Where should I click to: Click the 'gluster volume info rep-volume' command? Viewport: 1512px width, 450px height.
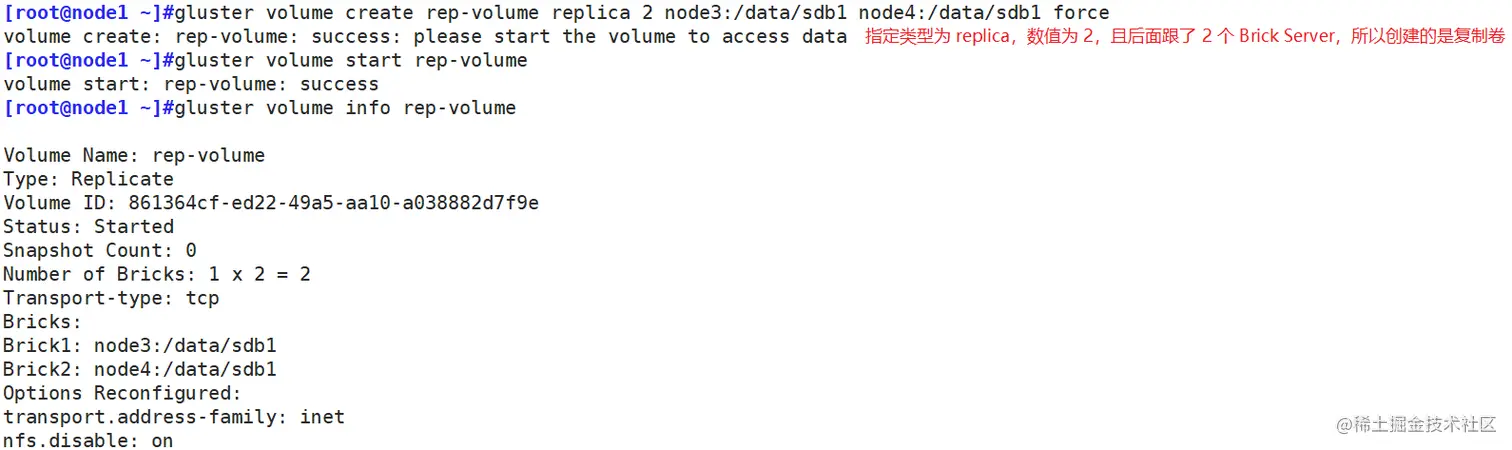[344, 108]
